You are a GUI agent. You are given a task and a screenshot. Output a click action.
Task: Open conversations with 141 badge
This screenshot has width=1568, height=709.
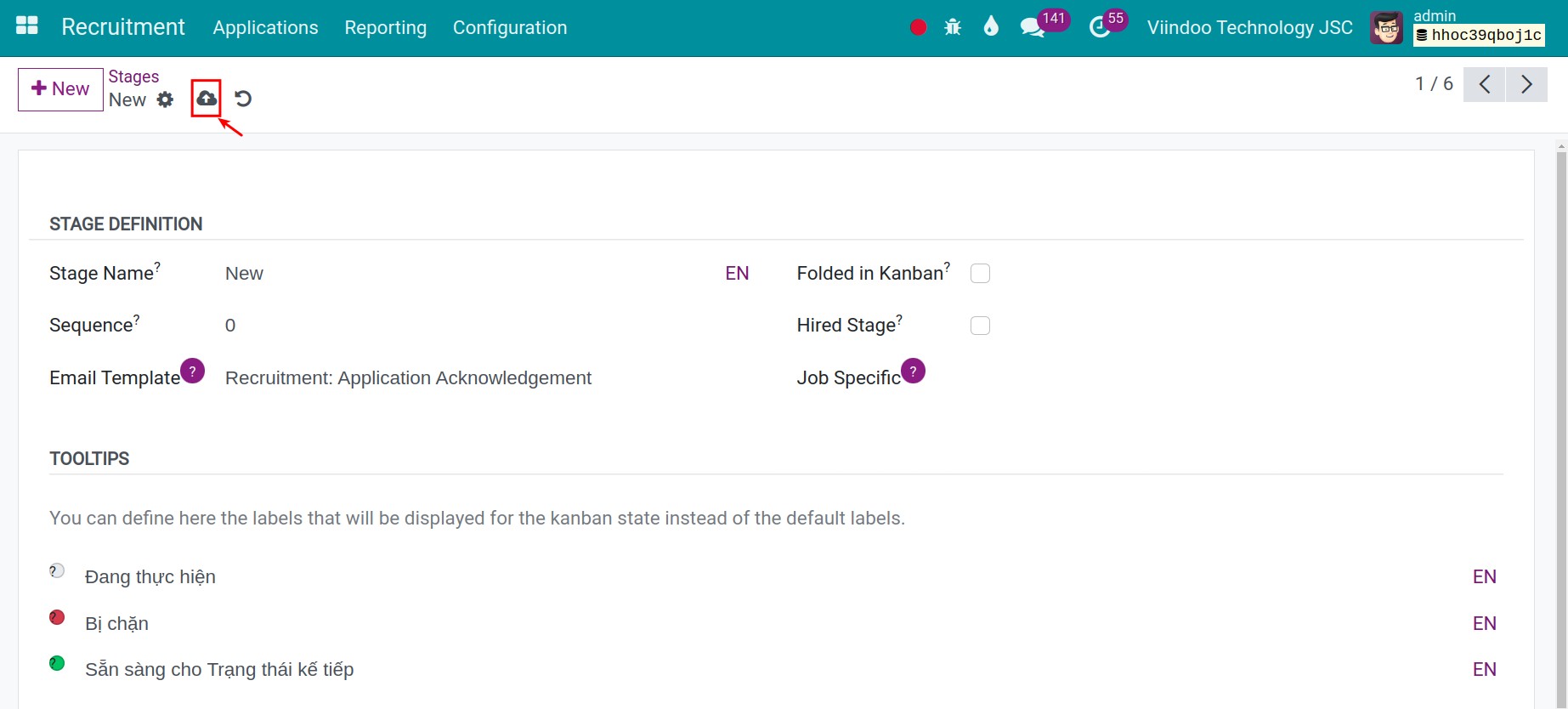pos(1043,25)
